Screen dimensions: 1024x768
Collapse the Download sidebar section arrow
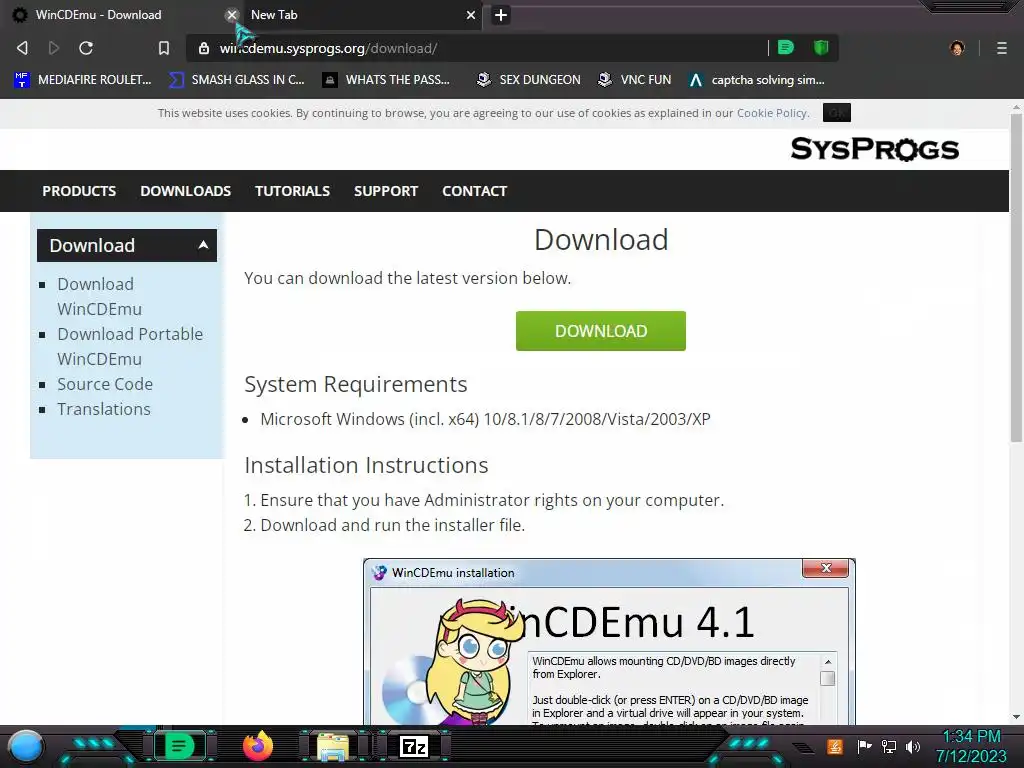(x=203, y=245)
